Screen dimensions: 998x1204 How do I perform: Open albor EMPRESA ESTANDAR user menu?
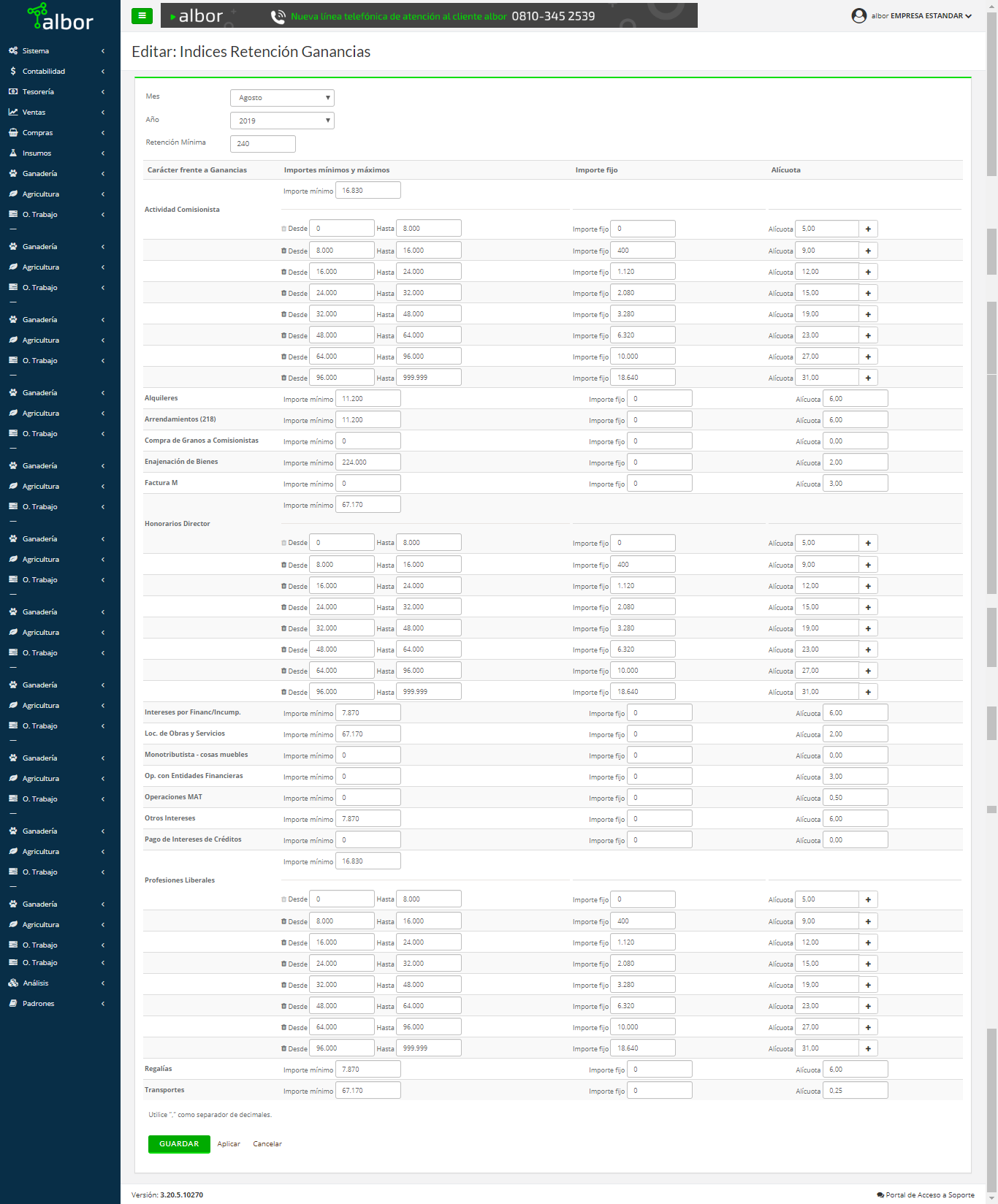pos(912,15)
